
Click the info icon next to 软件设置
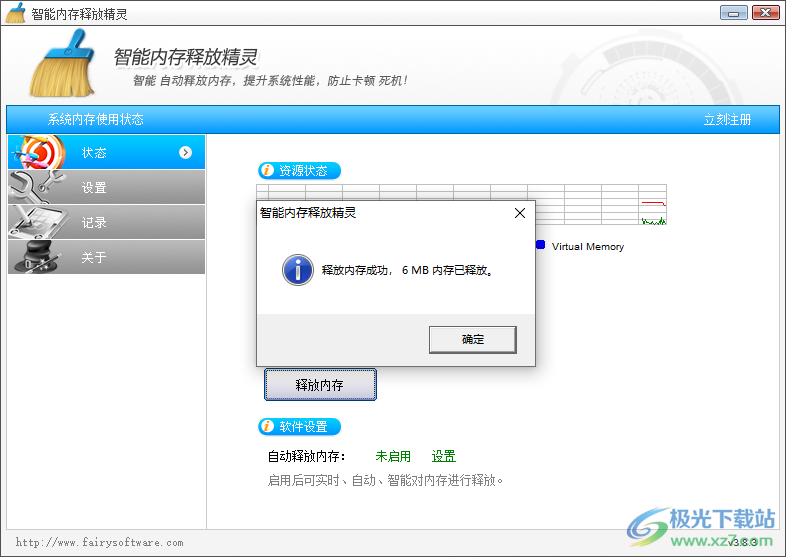(x=267, y=427)
